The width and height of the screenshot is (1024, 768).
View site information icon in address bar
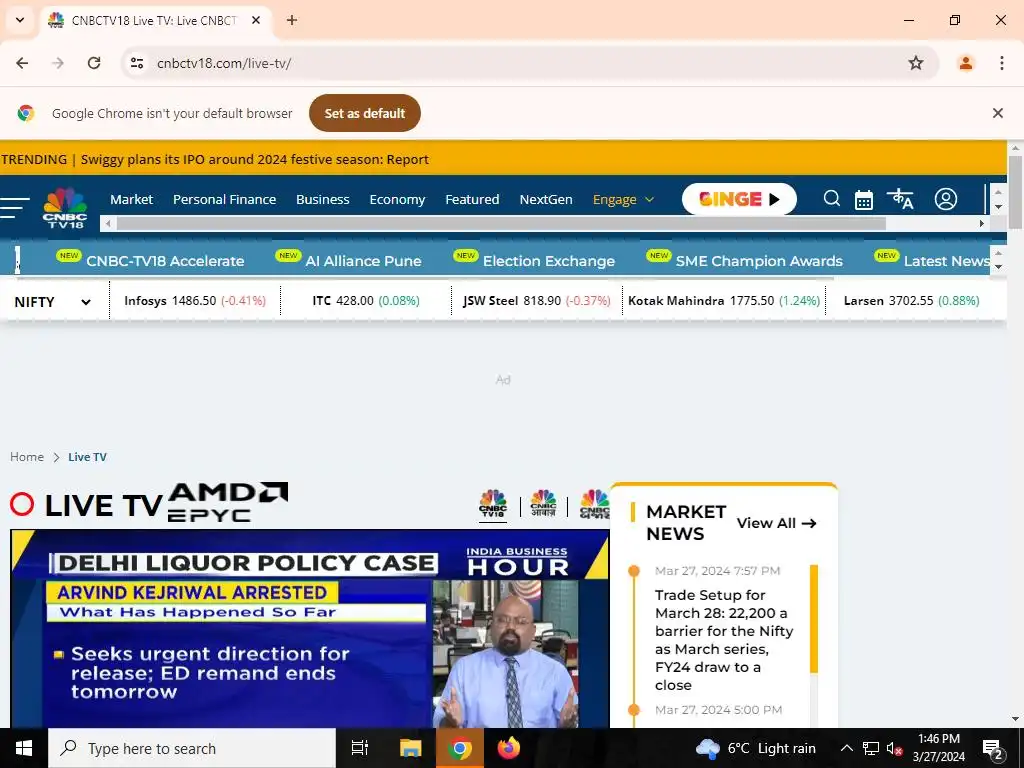(136, 63)
